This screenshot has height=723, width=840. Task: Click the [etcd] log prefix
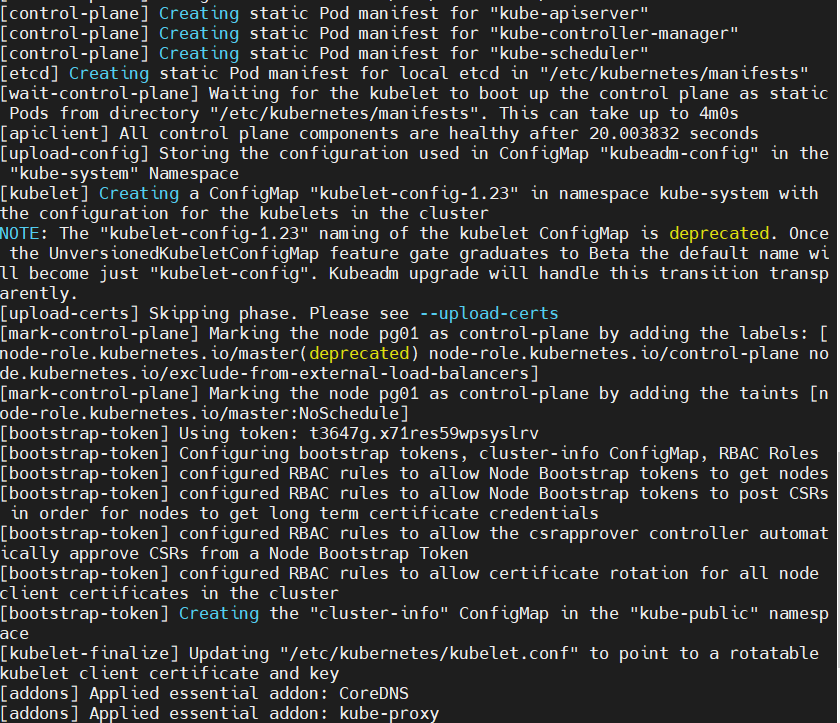coord(29,73)
